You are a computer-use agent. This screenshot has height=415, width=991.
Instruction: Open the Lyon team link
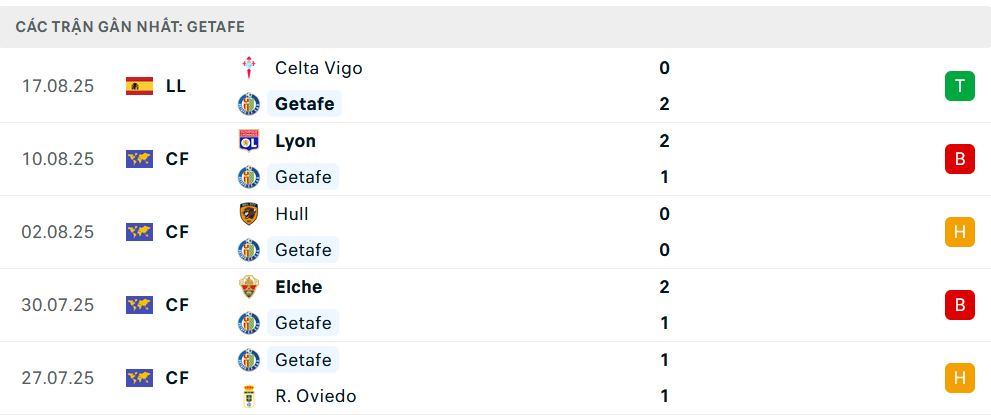(295, 141)
